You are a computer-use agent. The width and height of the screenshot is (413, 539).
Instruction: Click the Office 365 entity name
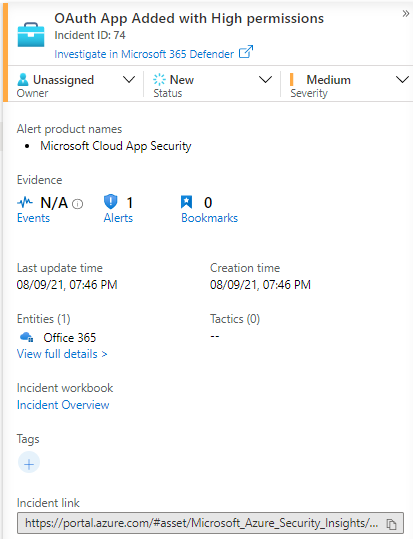(70, 338)
